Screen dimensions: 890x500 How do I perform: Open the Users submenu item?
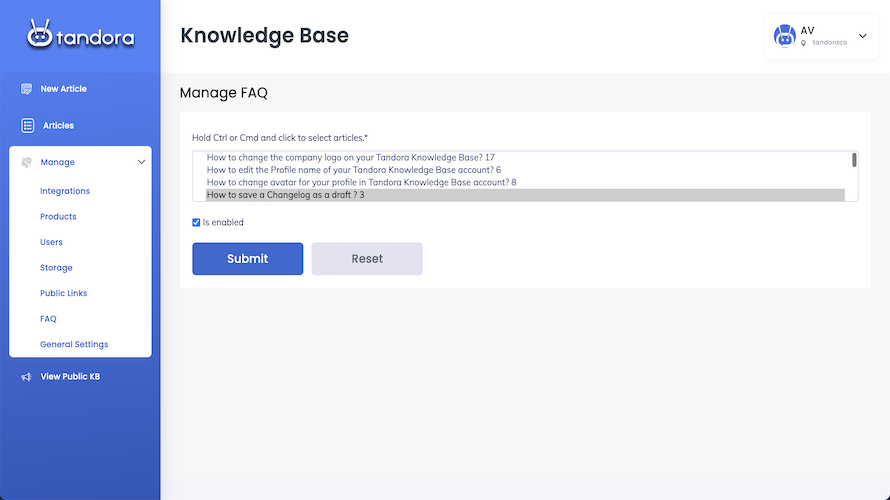[x=51, y=242]
